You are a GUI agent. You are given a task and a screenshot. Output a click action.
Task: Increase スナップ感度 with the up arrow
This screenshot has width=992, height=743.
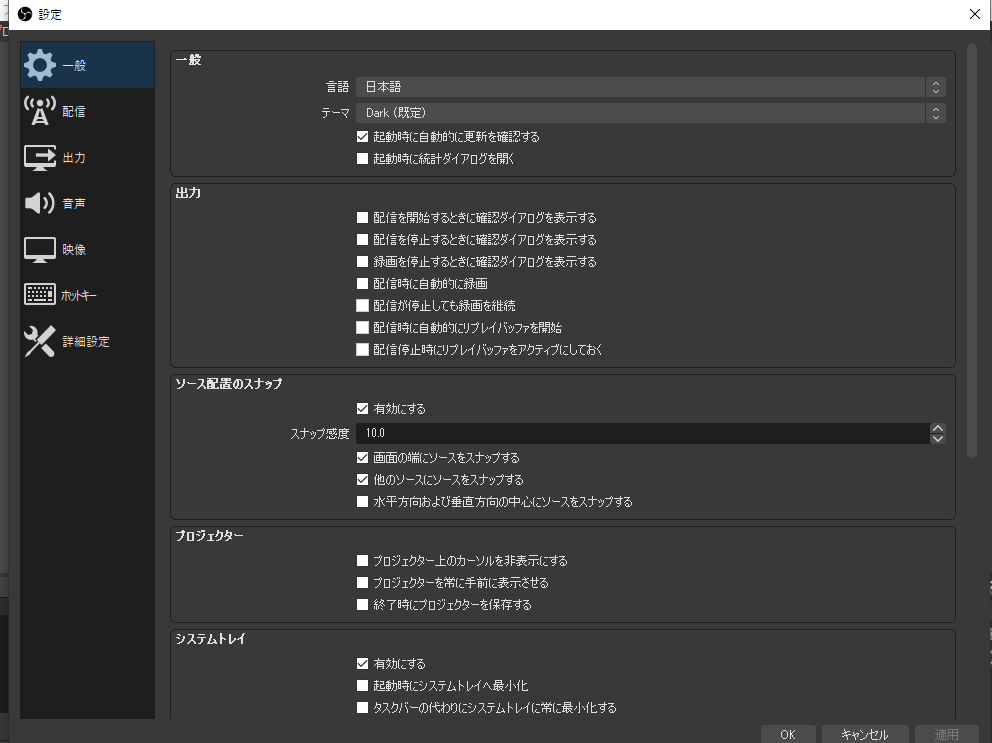938,428
